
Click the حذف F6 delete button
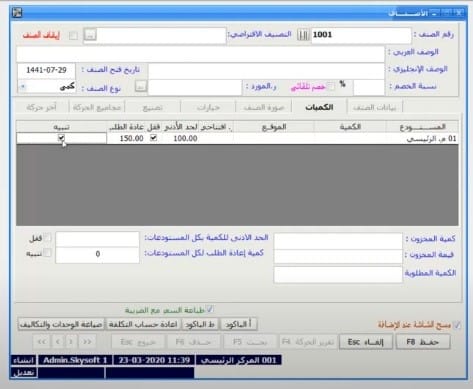(193, 342)
